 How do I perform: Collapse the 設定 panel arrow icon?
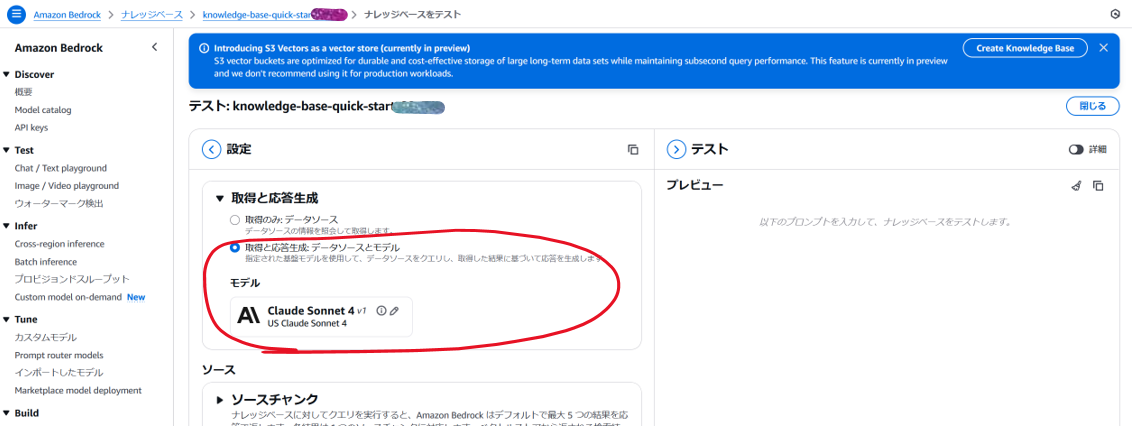click(x=210, y=150)
